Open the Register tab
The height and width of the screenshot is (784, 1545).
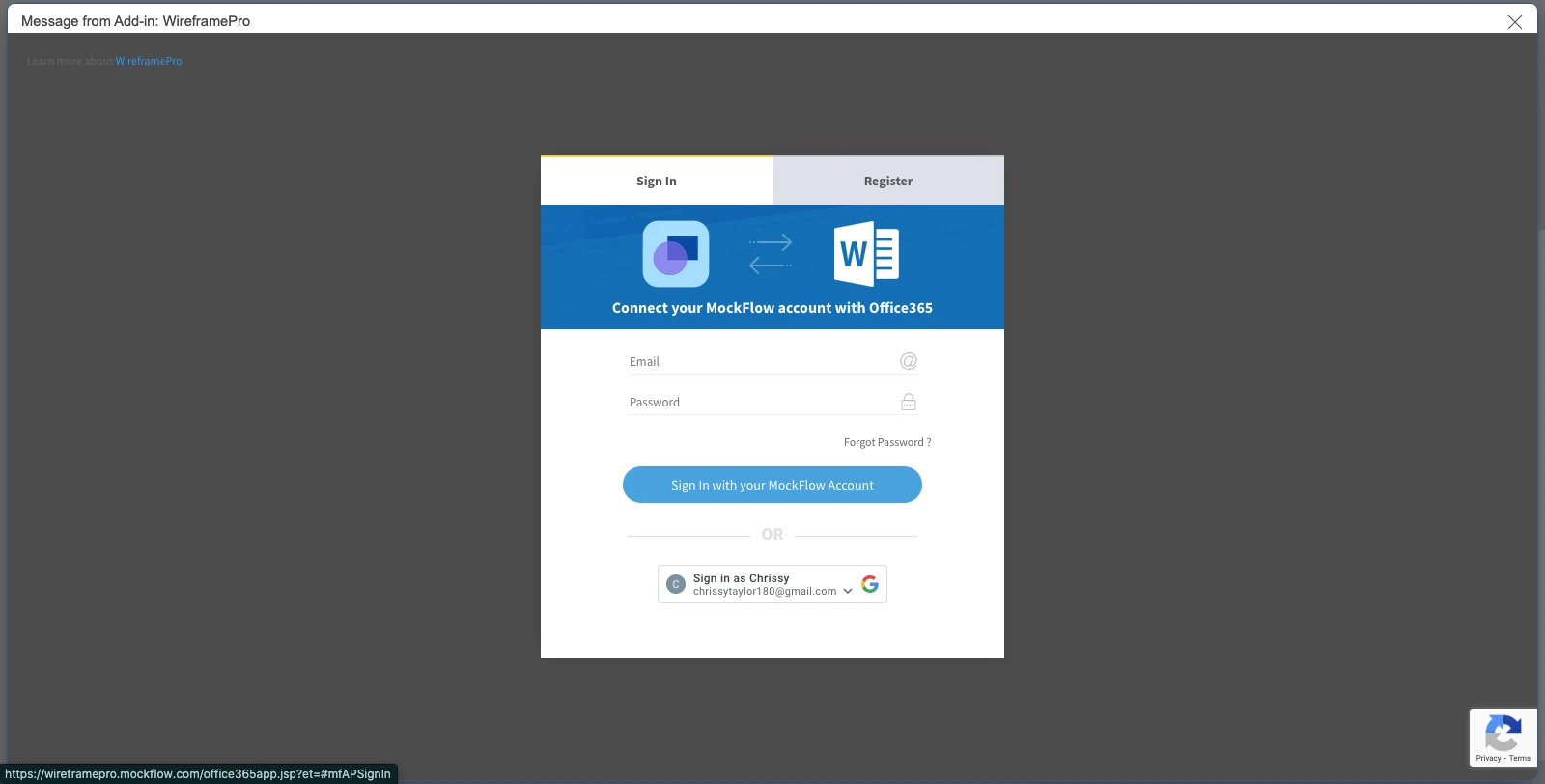pyautogui.click(x=888, y=181)
